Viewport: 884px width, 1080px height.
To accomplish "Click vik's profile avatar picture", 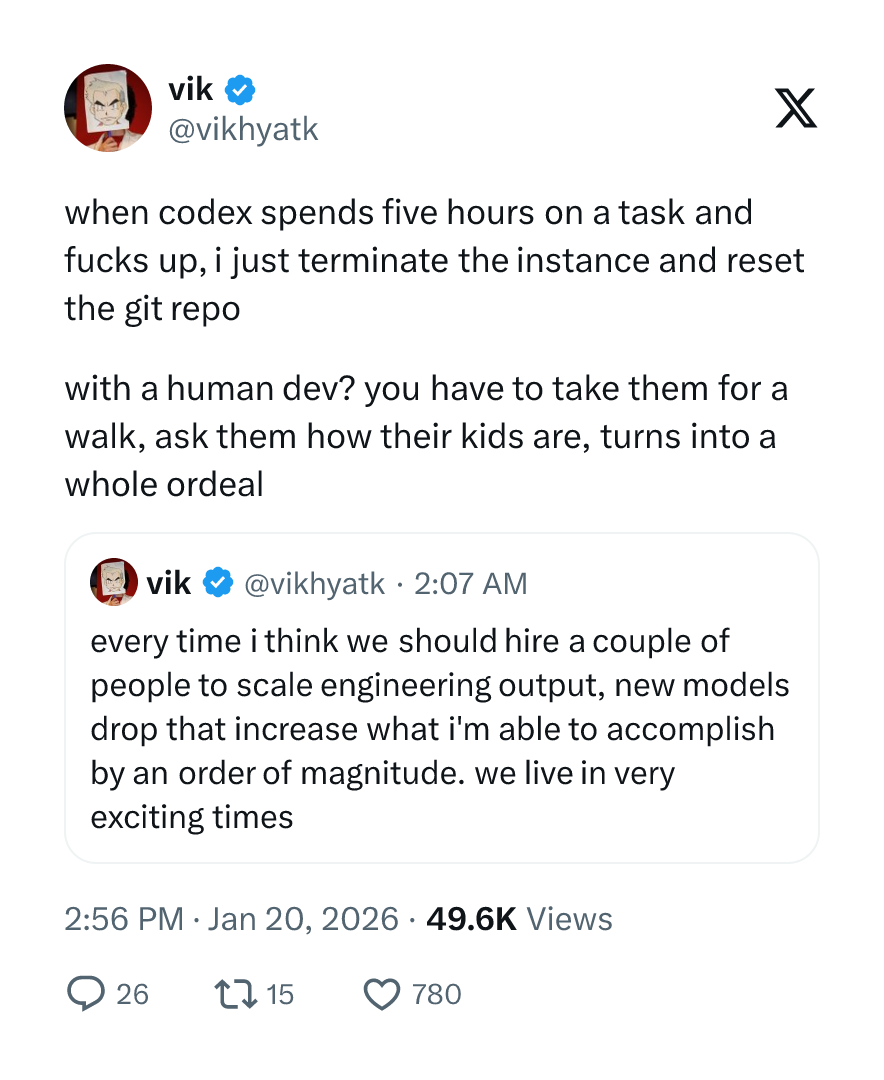I will point(108,108).
